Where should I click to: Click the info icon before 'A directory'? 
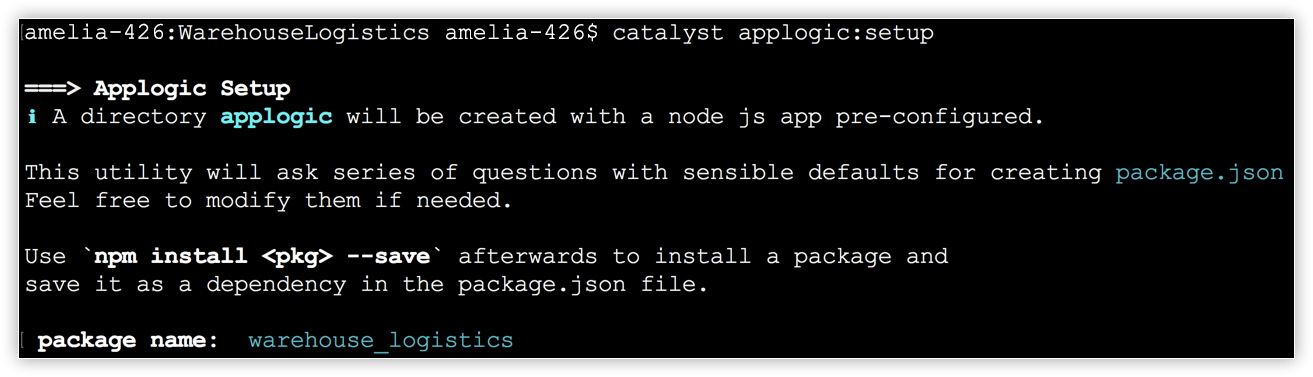click(31, 117)
